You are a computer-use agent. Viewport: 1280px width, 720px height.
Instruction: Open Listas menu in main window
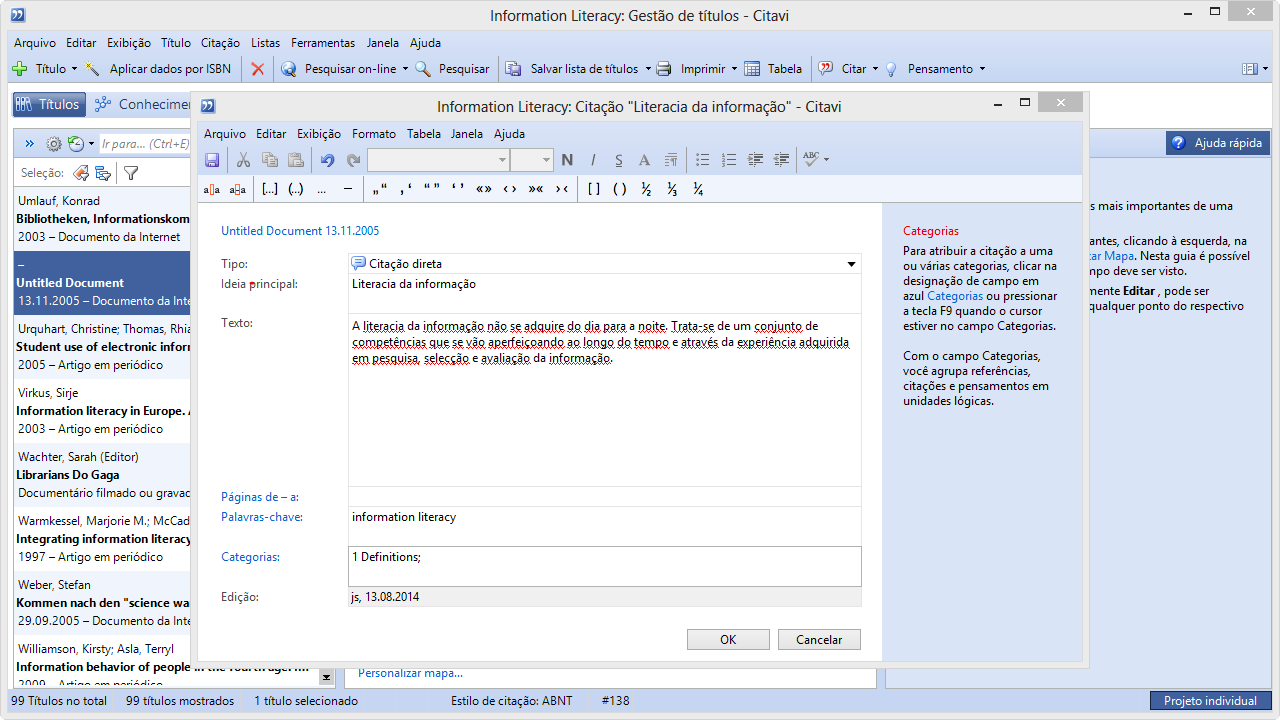click(266, 43)
